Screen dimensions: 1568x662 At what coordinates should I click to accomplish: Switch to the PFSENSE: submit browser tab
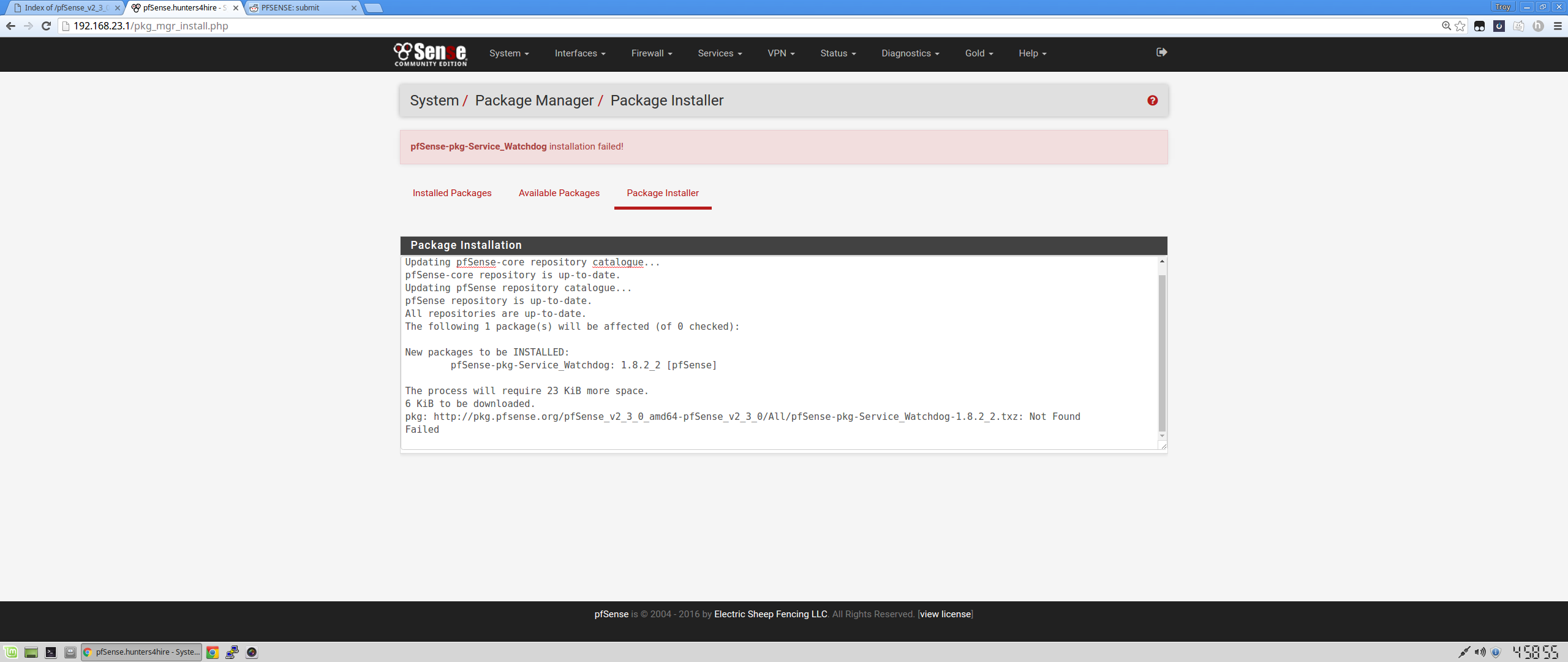[x=290, y=8]
